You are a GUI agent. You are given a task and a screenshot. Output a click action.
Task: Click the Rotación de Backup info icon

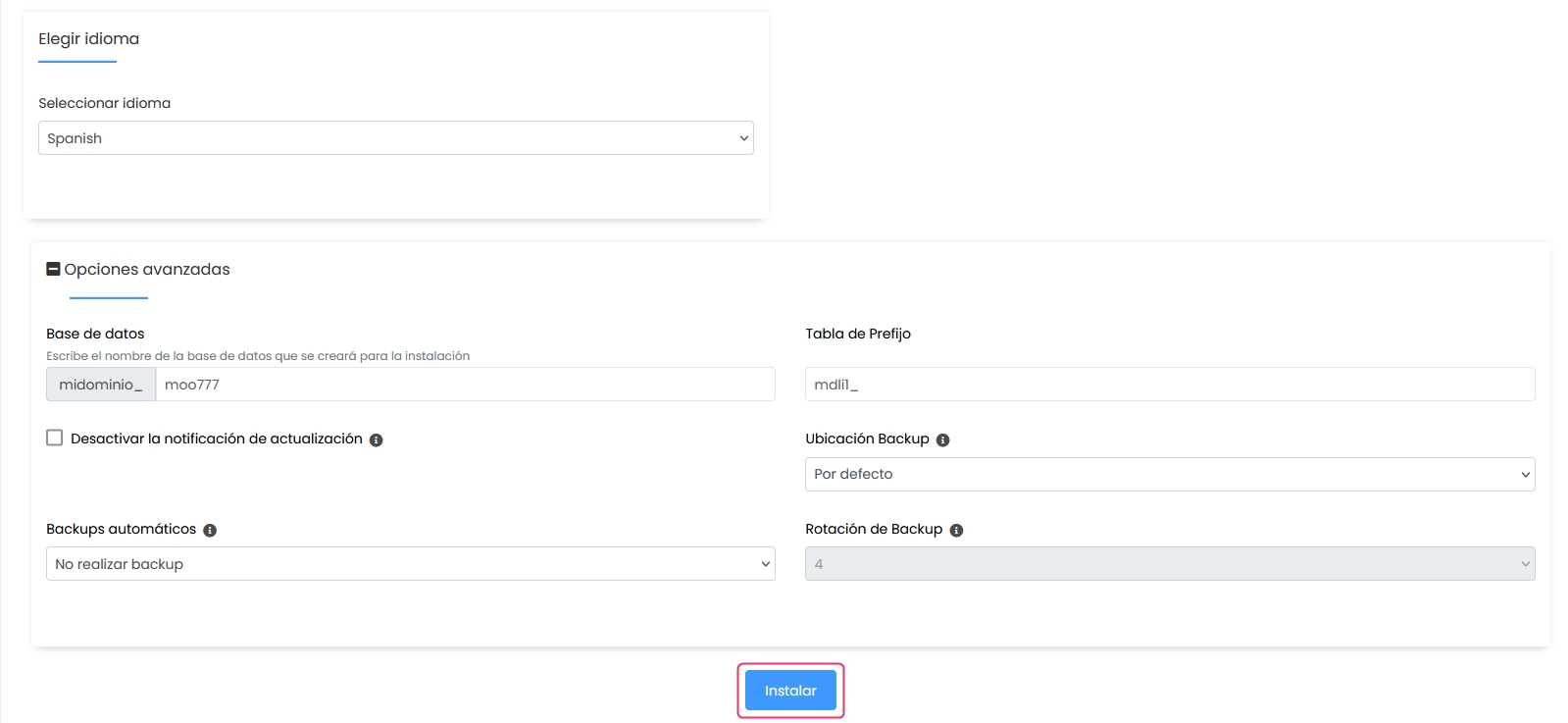point(956,531)
